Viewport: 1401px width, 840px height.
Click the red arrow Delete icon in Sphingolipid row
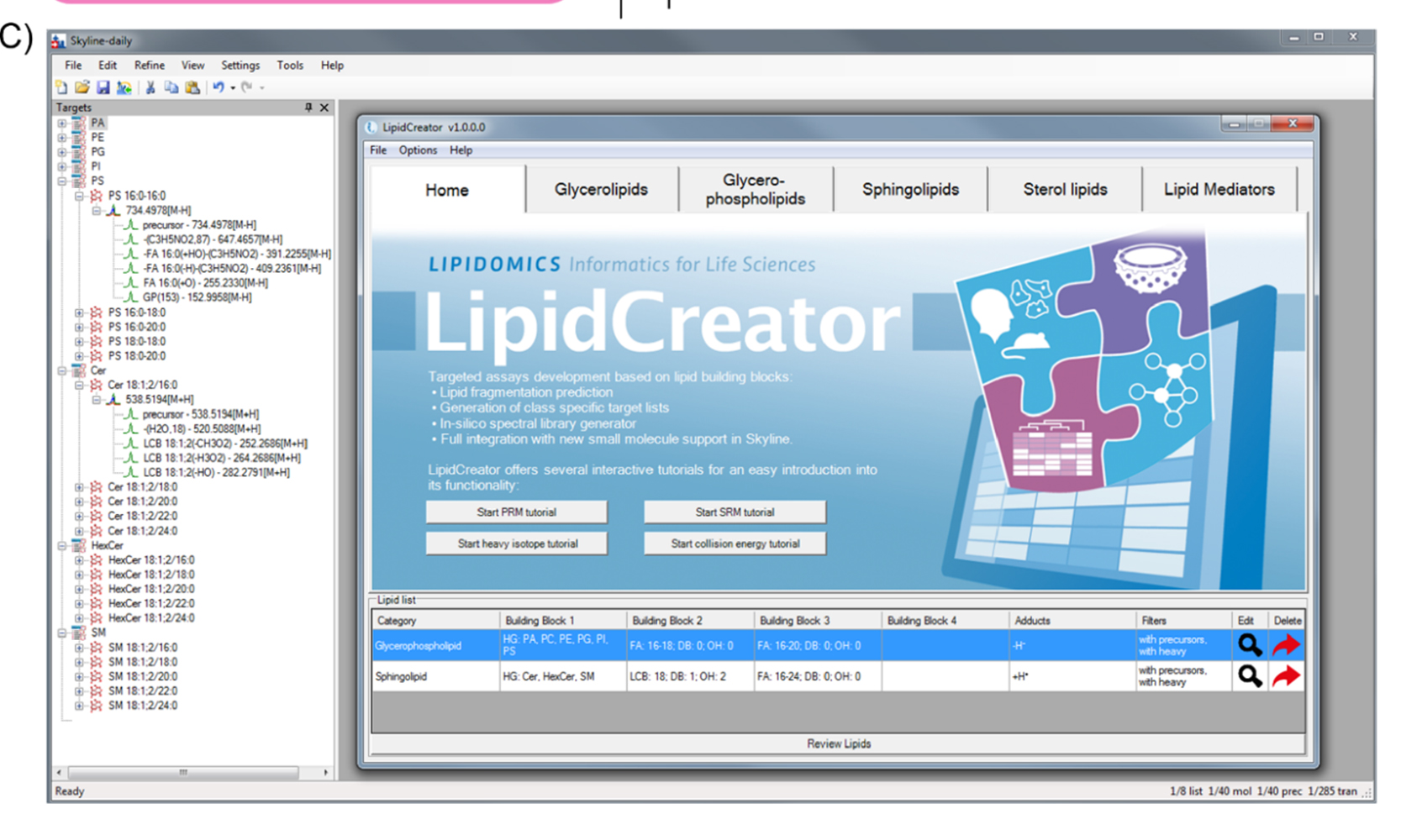pos(1286,676)
